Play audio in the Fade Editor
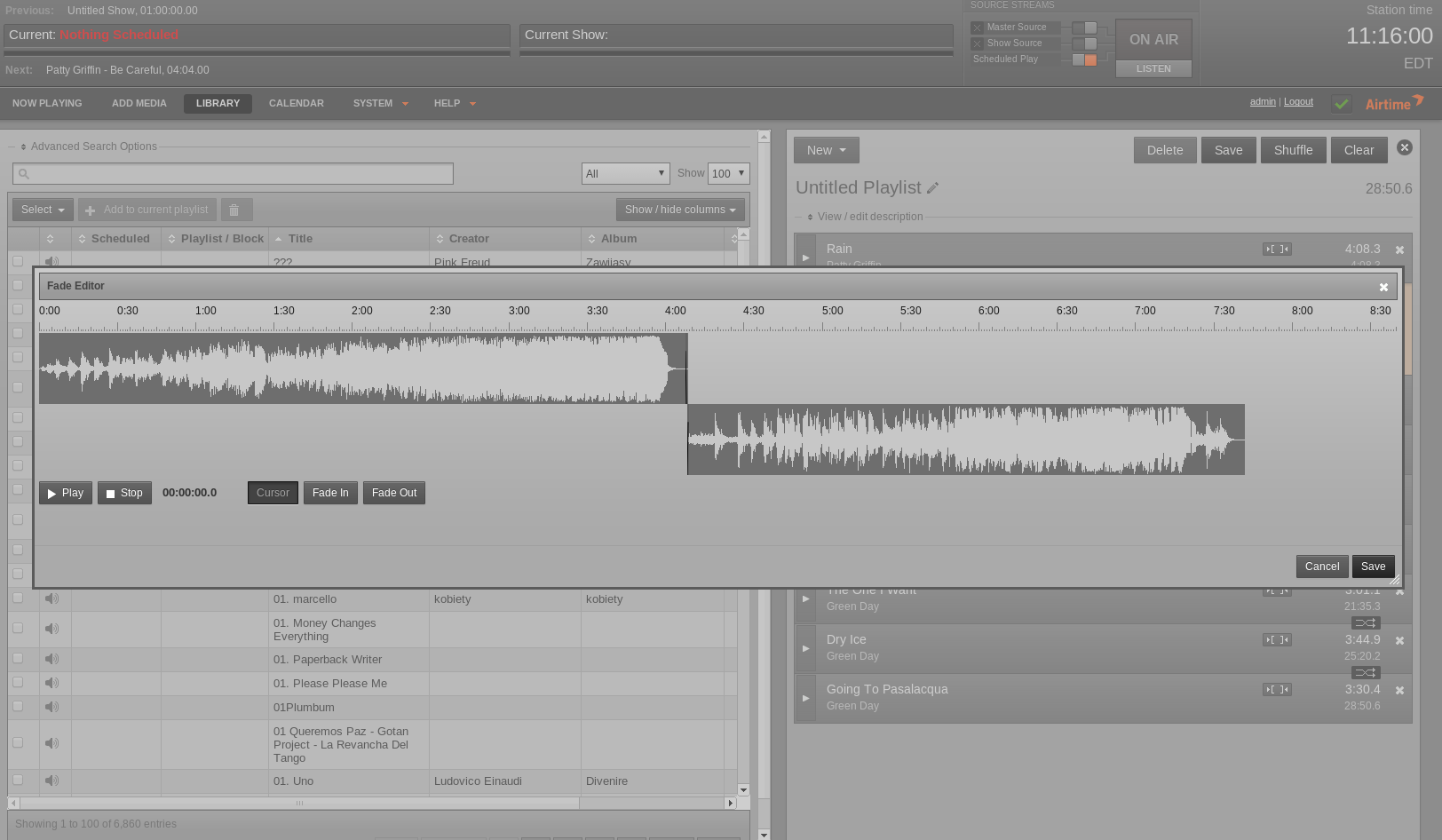This screenshot has width=1442, height=840. coord(66,493)
